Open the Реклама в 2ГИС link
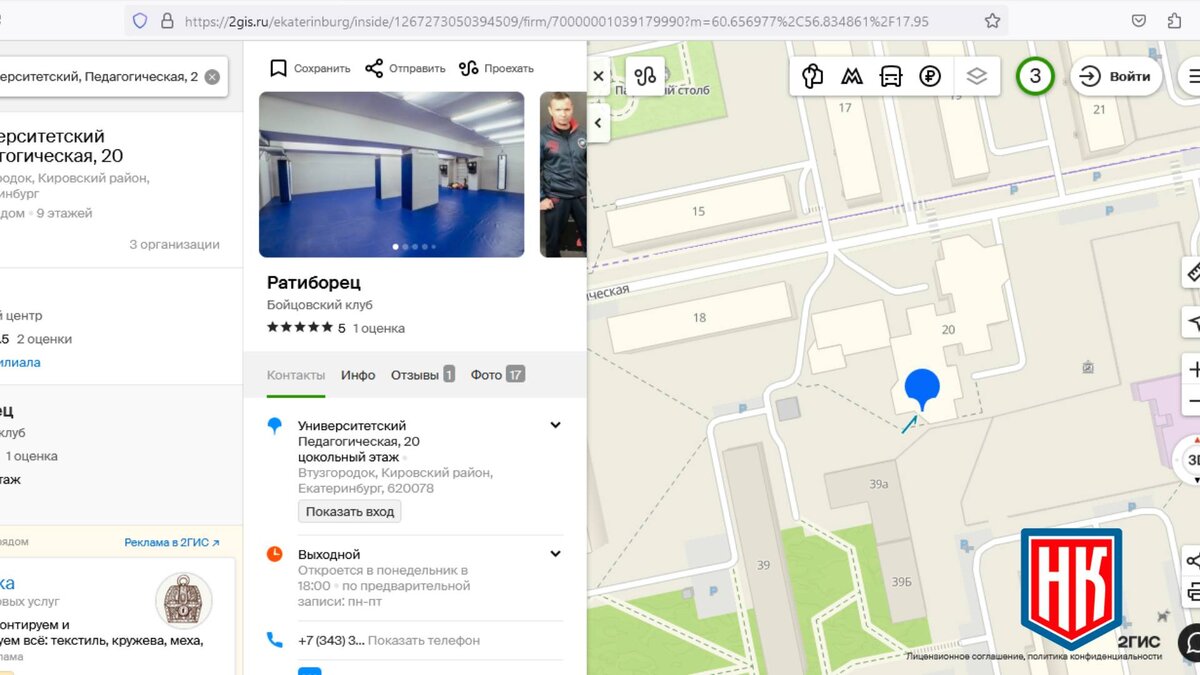 (x=172, y=542)
